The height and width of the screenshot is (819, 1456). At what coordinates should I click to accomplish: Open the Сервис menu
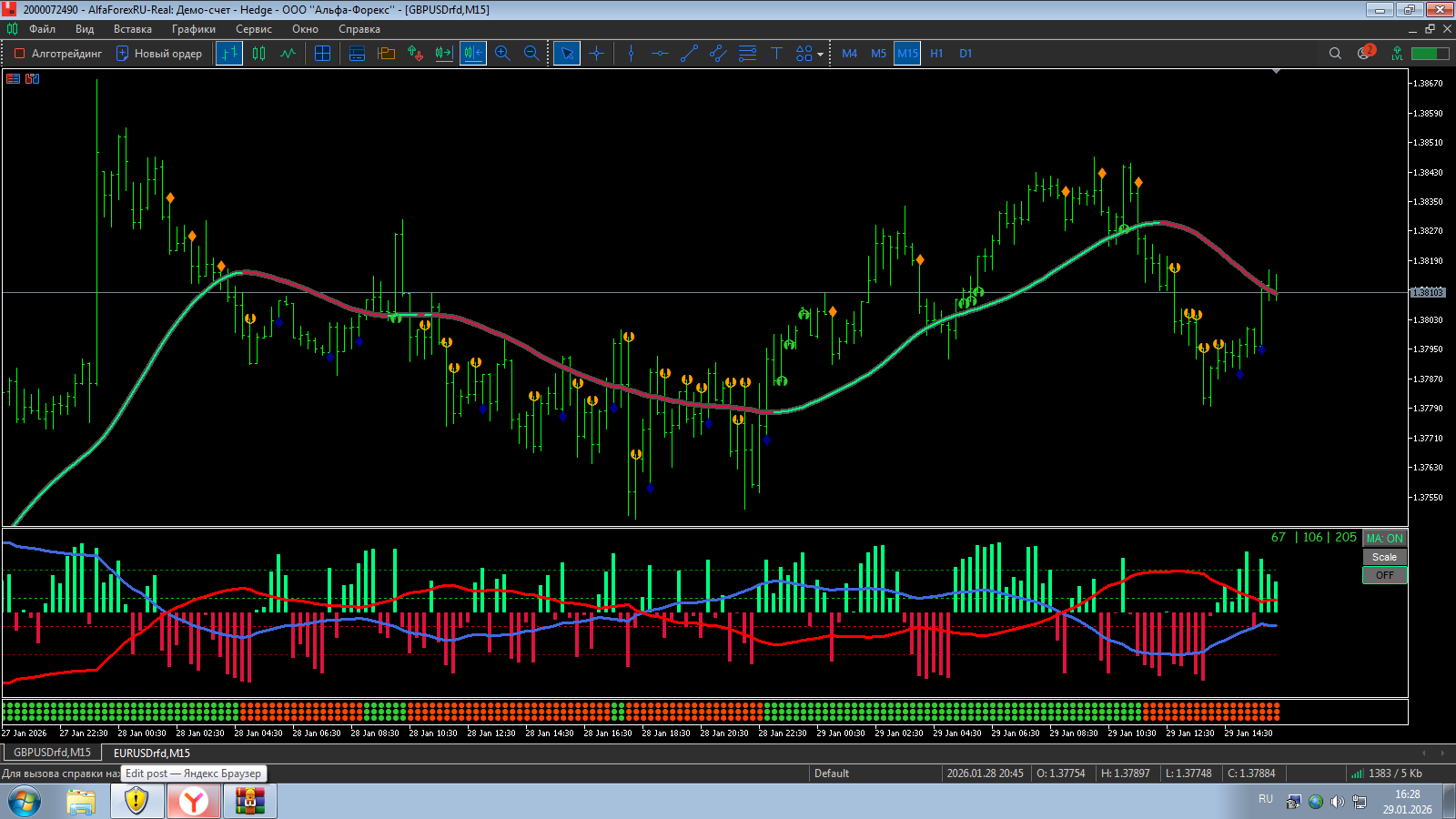[254, 29]
